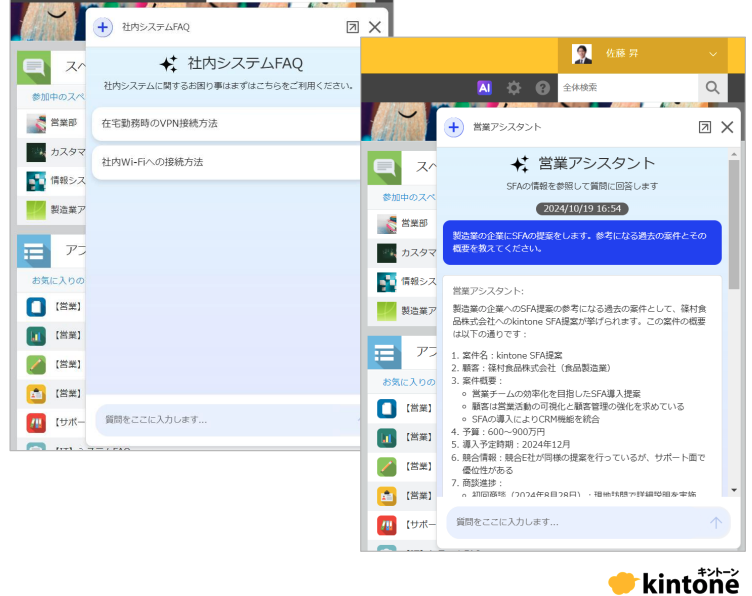Click the space speech-bubble icon, left window
Image resolution: width=752 pixels, height=596 pixels.
point(34,68)
